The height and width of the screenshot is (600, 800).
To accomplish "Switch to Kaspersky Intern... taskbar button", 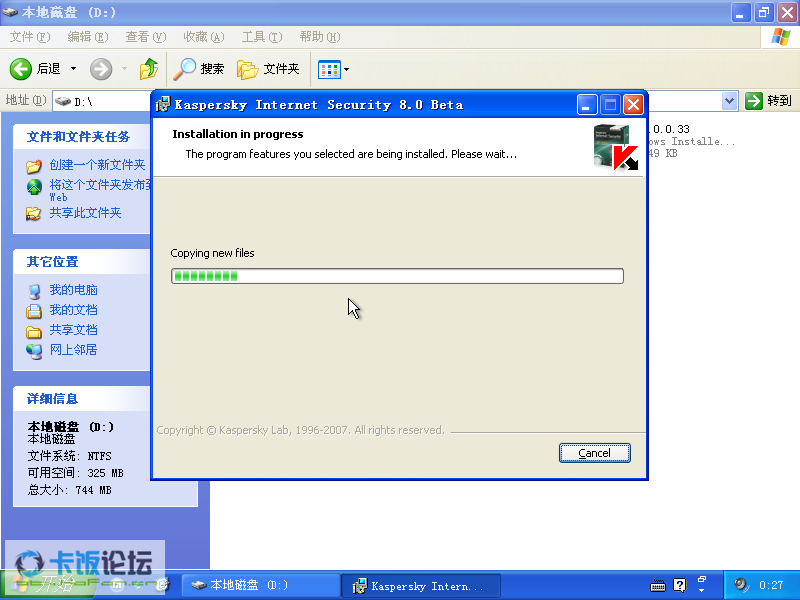I will coord(421,586).
